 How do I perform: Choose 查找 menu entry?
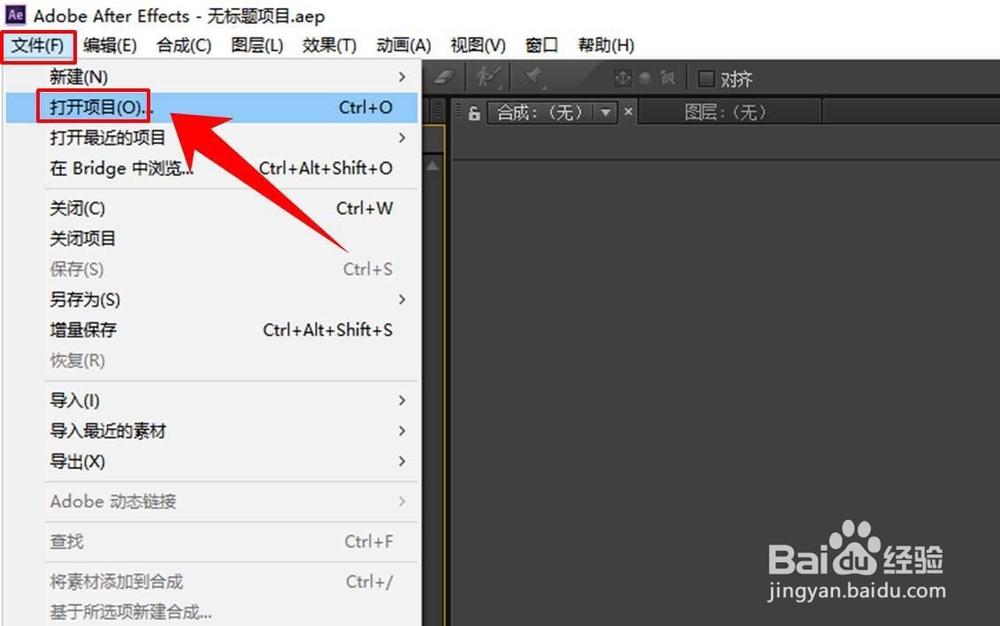(212, 542)
